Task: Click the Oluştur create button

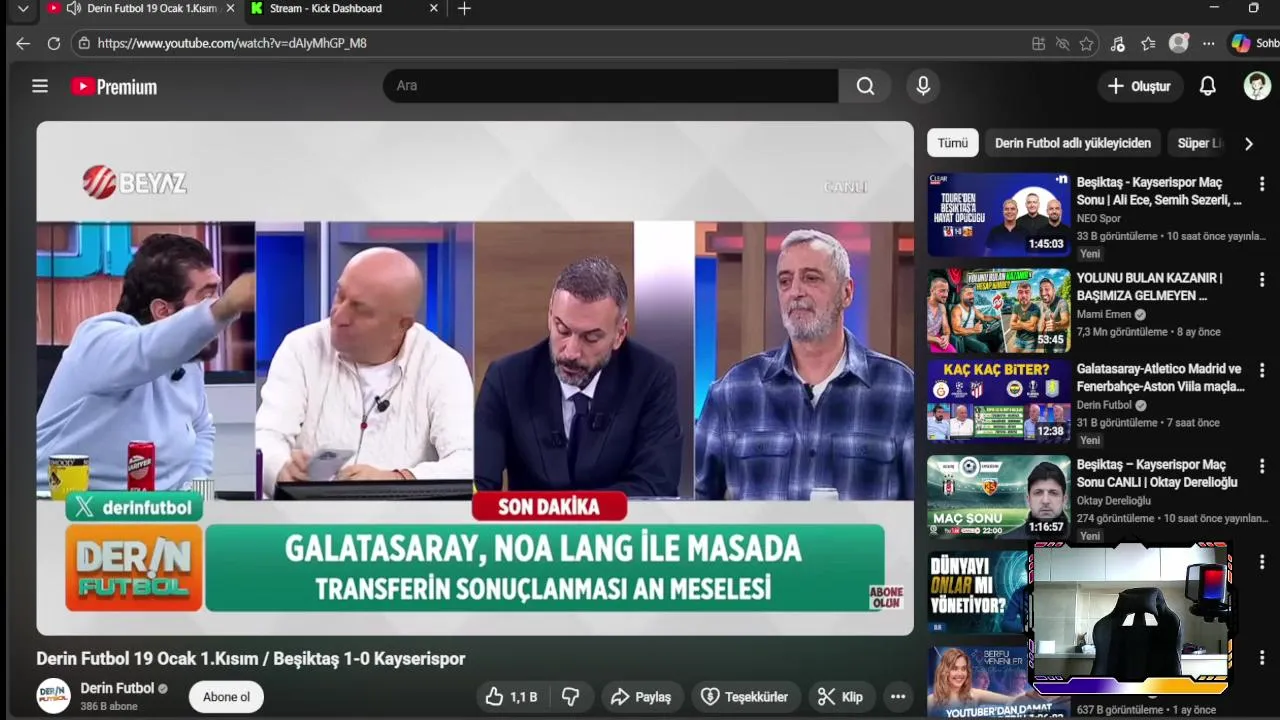Action: coord(1140,86)
